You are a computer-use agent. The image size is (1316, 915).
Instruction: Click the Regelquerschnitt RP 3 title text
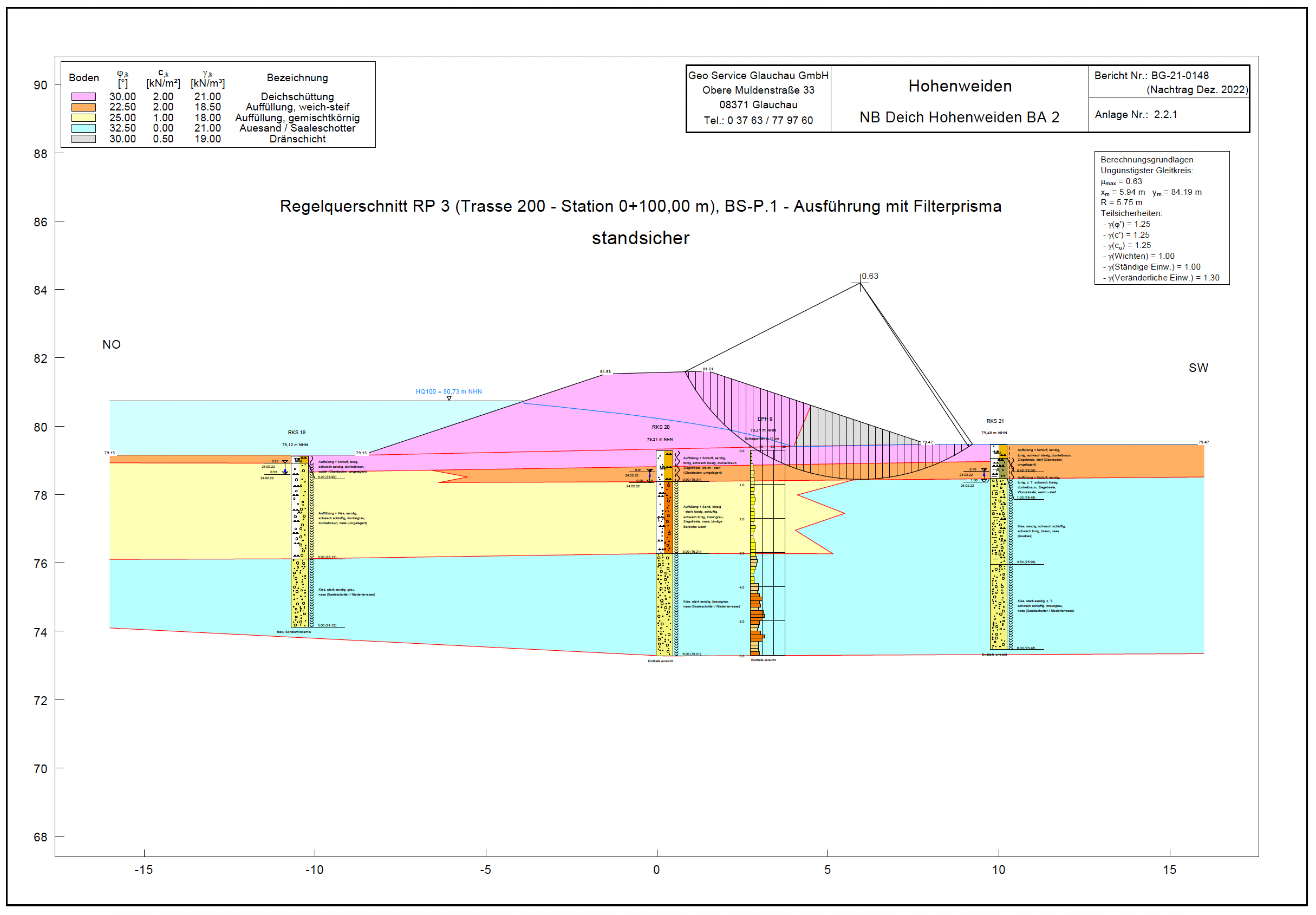click(640, 206)
